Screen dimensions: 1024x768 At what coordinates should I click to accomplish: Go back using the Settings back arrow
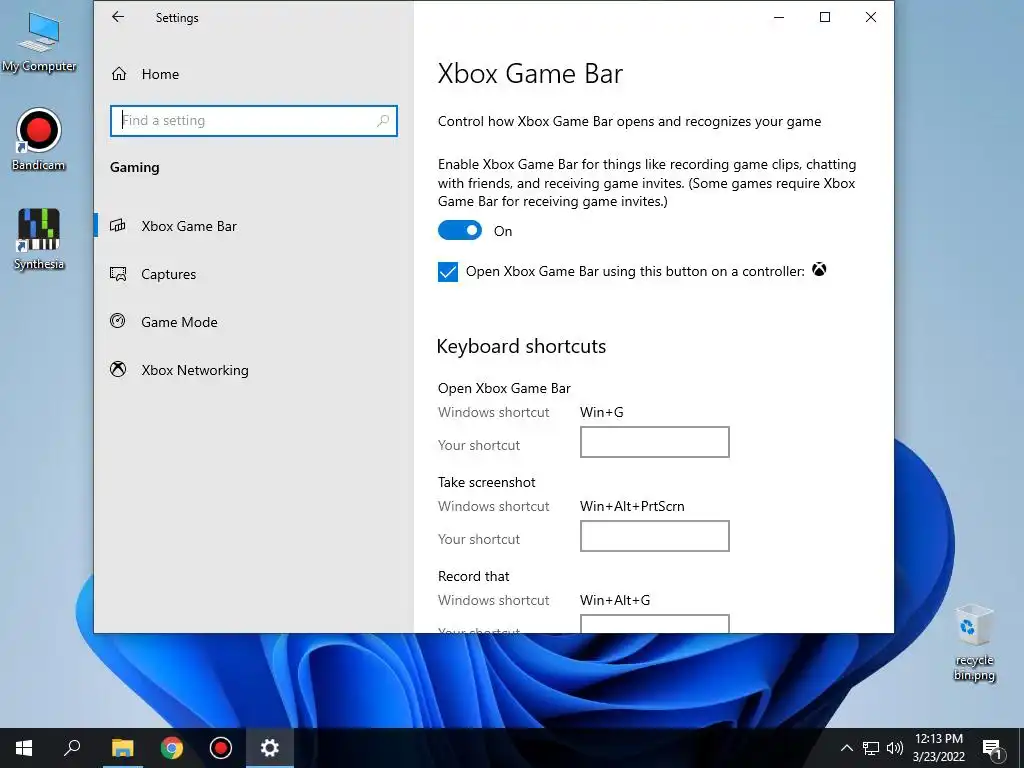tap(118, 17)
